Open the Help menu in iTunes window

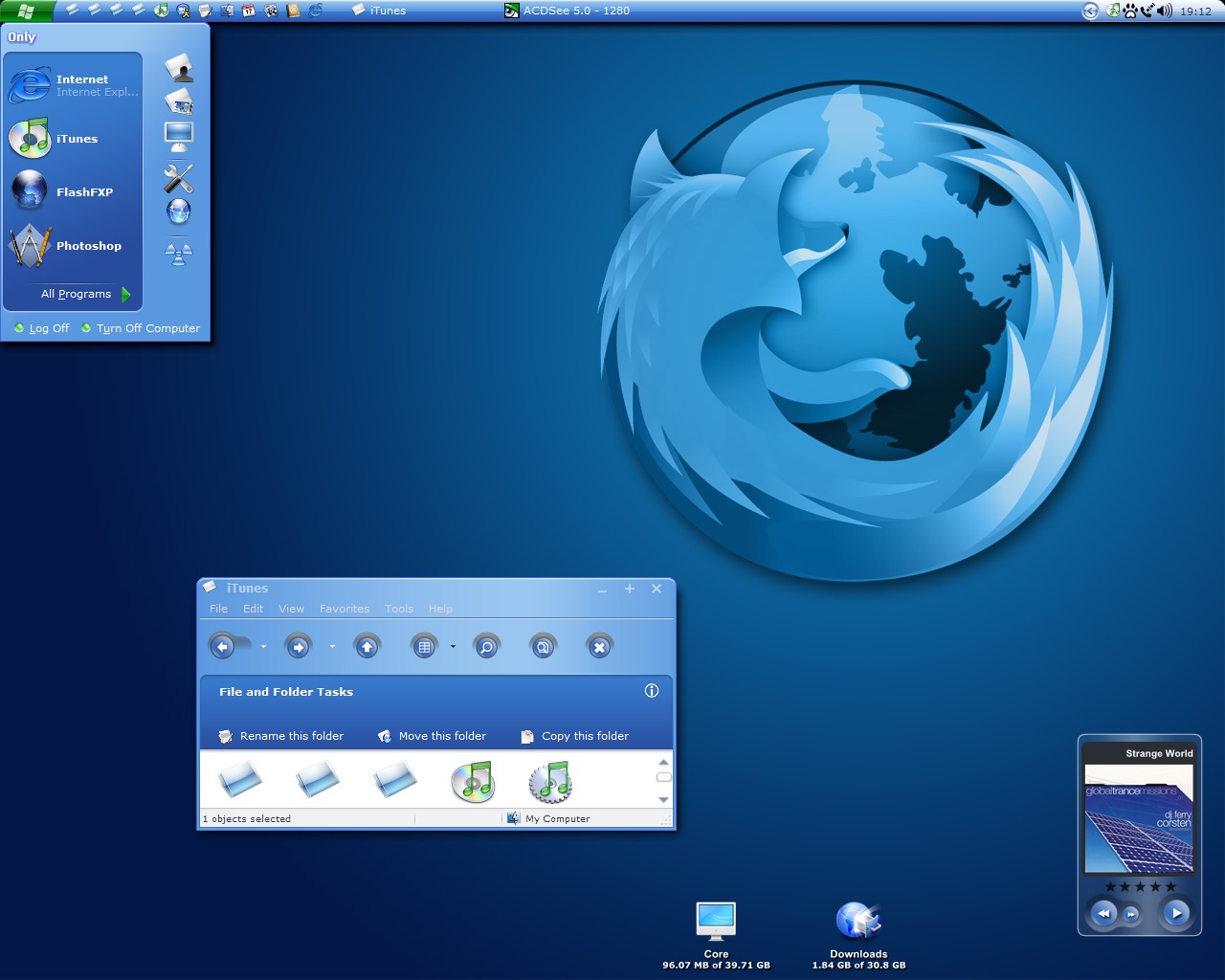click(x=440, y=609)
